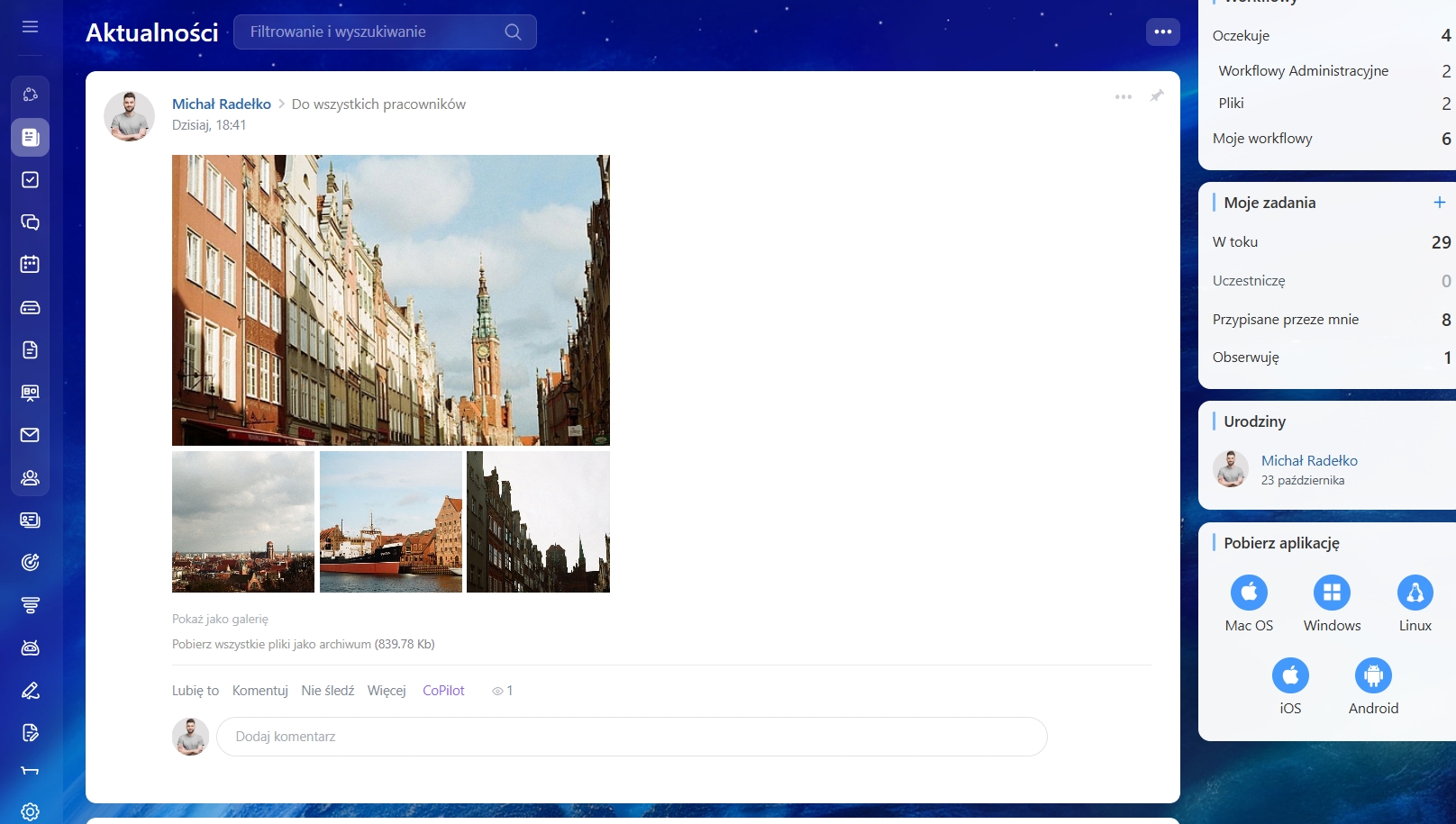The height and width of the screenshot is (824, 1456).
Task: Open the chat bubbles icon in sidebar
Action: pos(30,222)
